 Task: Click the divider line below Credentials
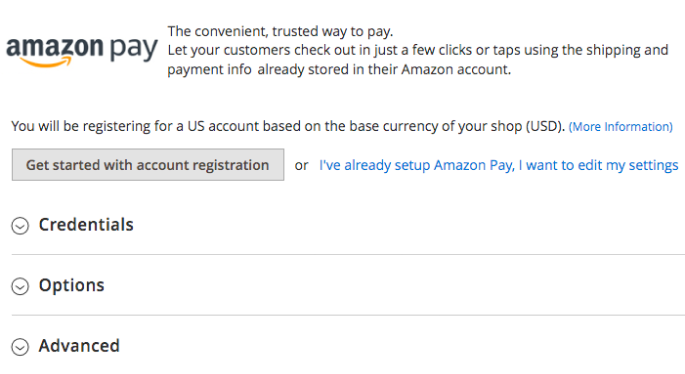point(348,254)
